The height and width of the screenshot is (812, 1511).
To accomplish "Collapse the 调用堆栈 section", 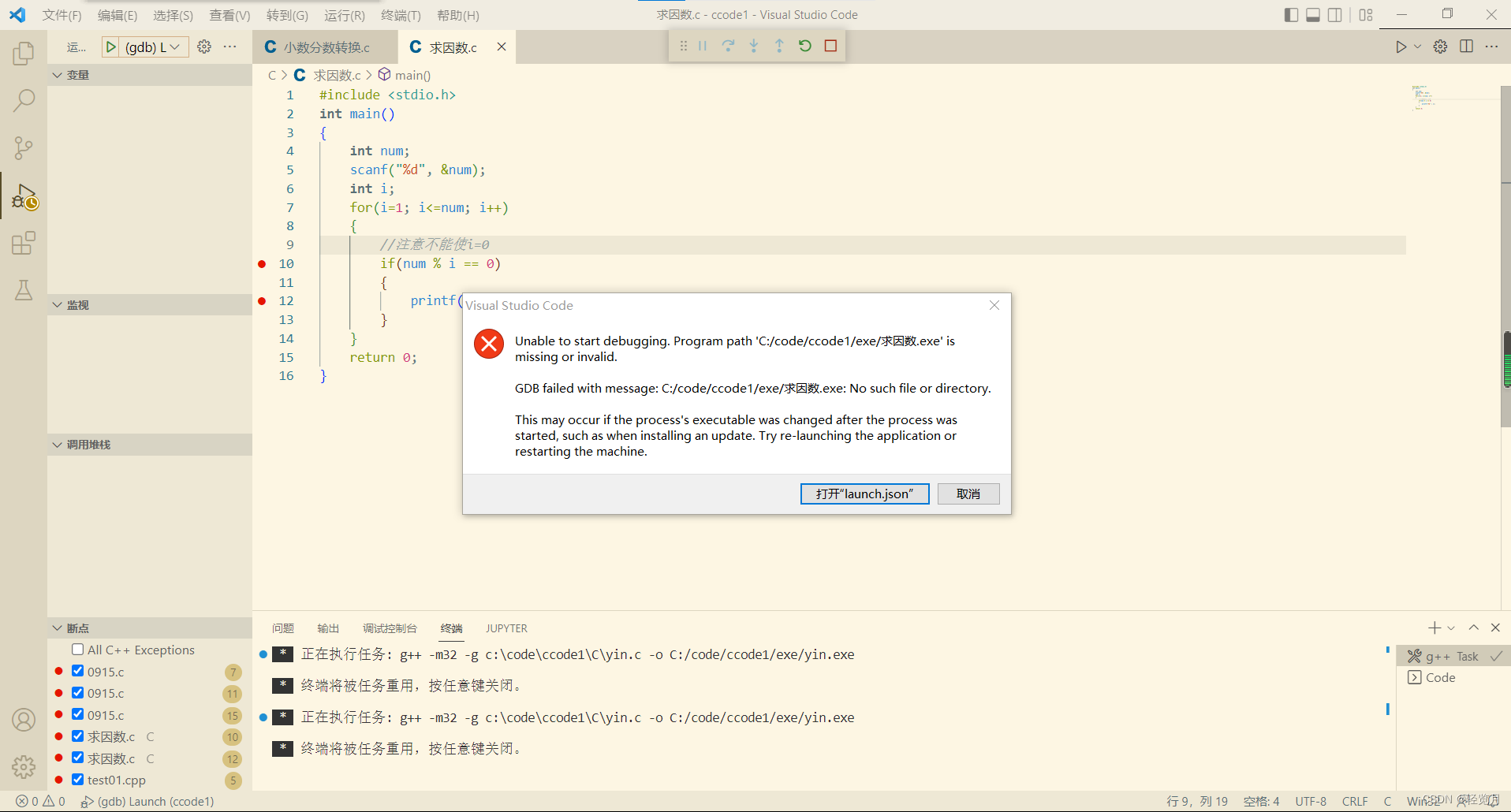I will tap(149, 445).
